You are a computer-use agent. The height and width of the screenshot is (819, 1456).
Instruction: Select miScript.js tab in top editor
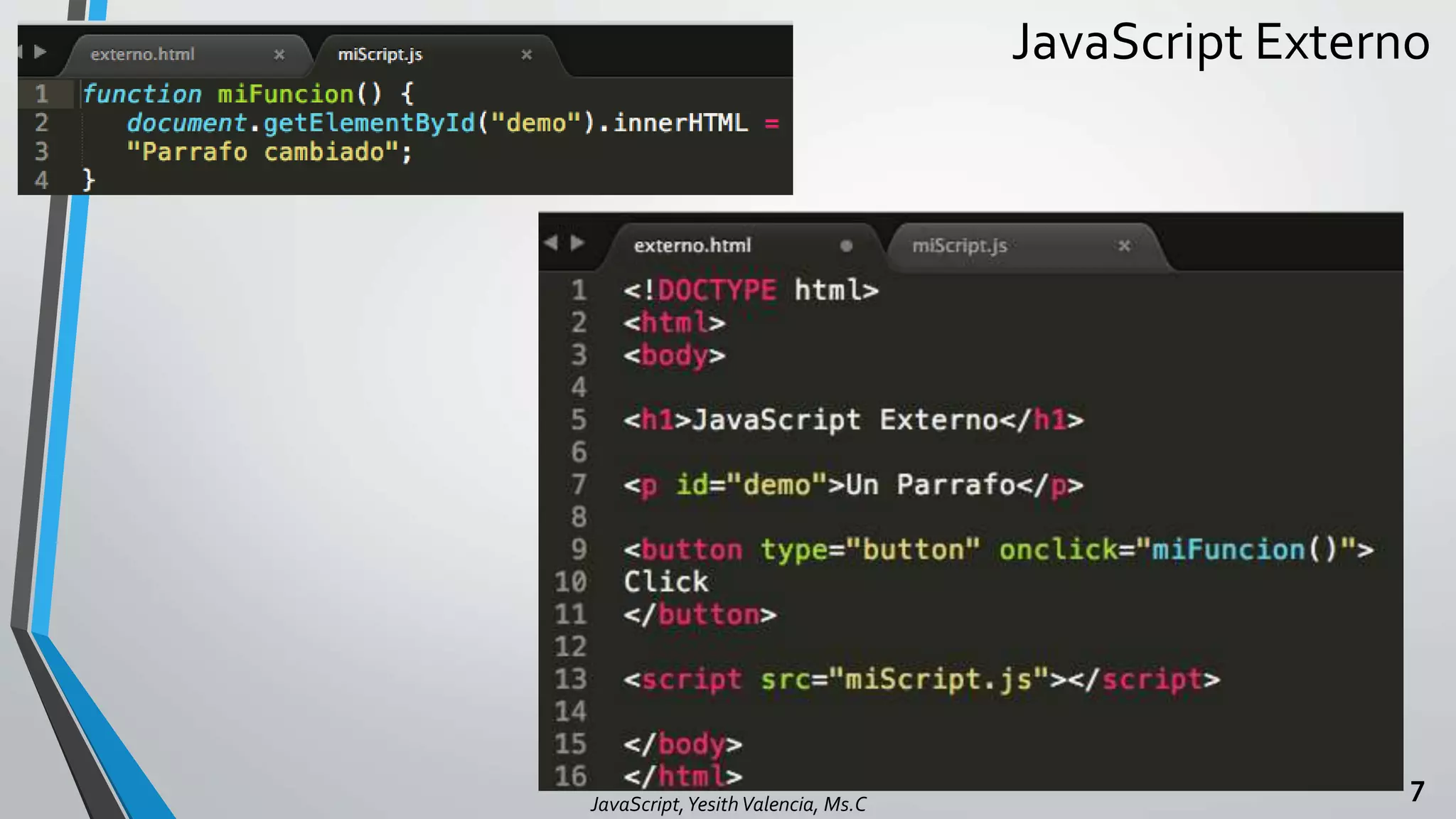pos(380,55)
